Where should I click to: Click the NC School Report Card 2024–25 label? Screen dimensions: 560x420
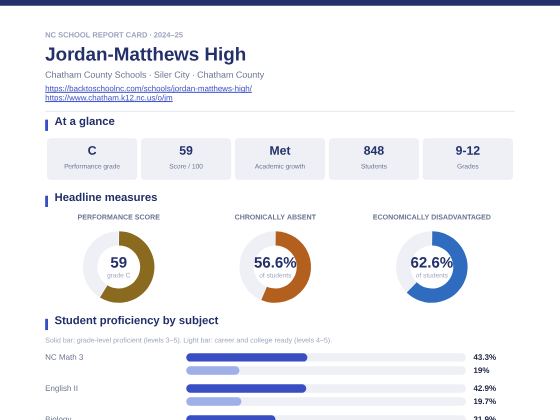(x=114, y=35)
